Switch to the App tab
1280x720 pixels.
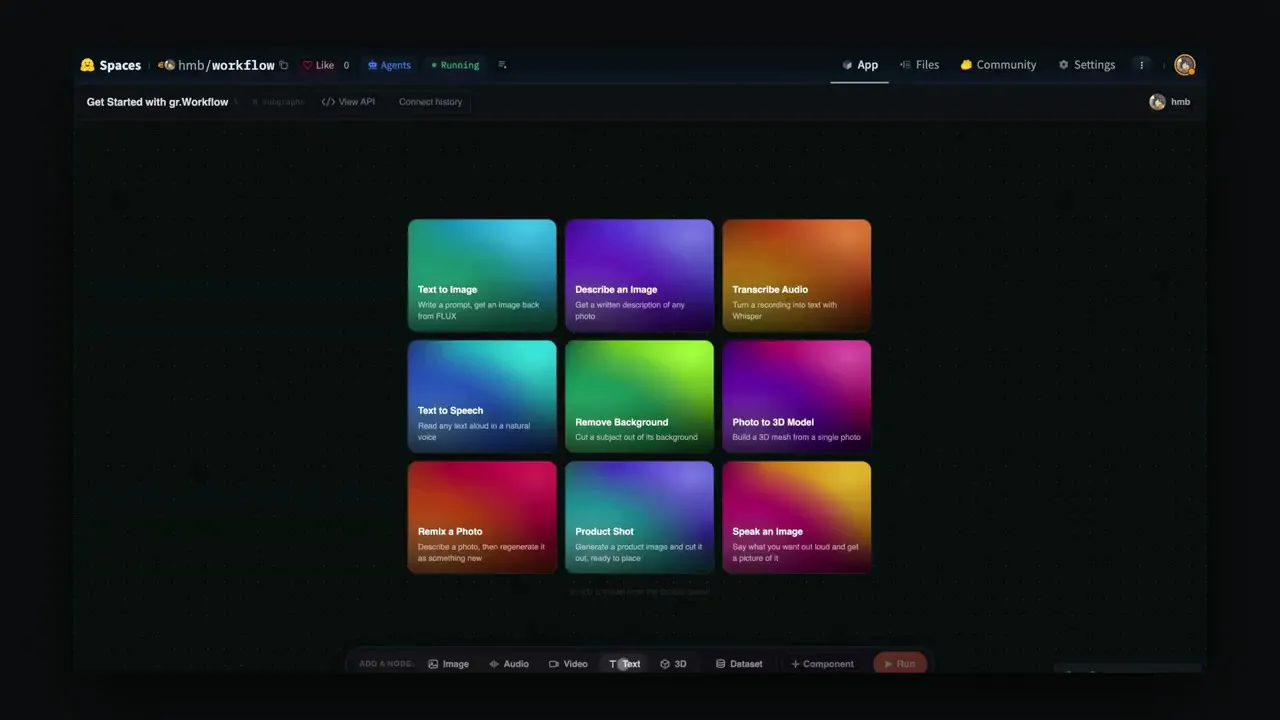860,65
